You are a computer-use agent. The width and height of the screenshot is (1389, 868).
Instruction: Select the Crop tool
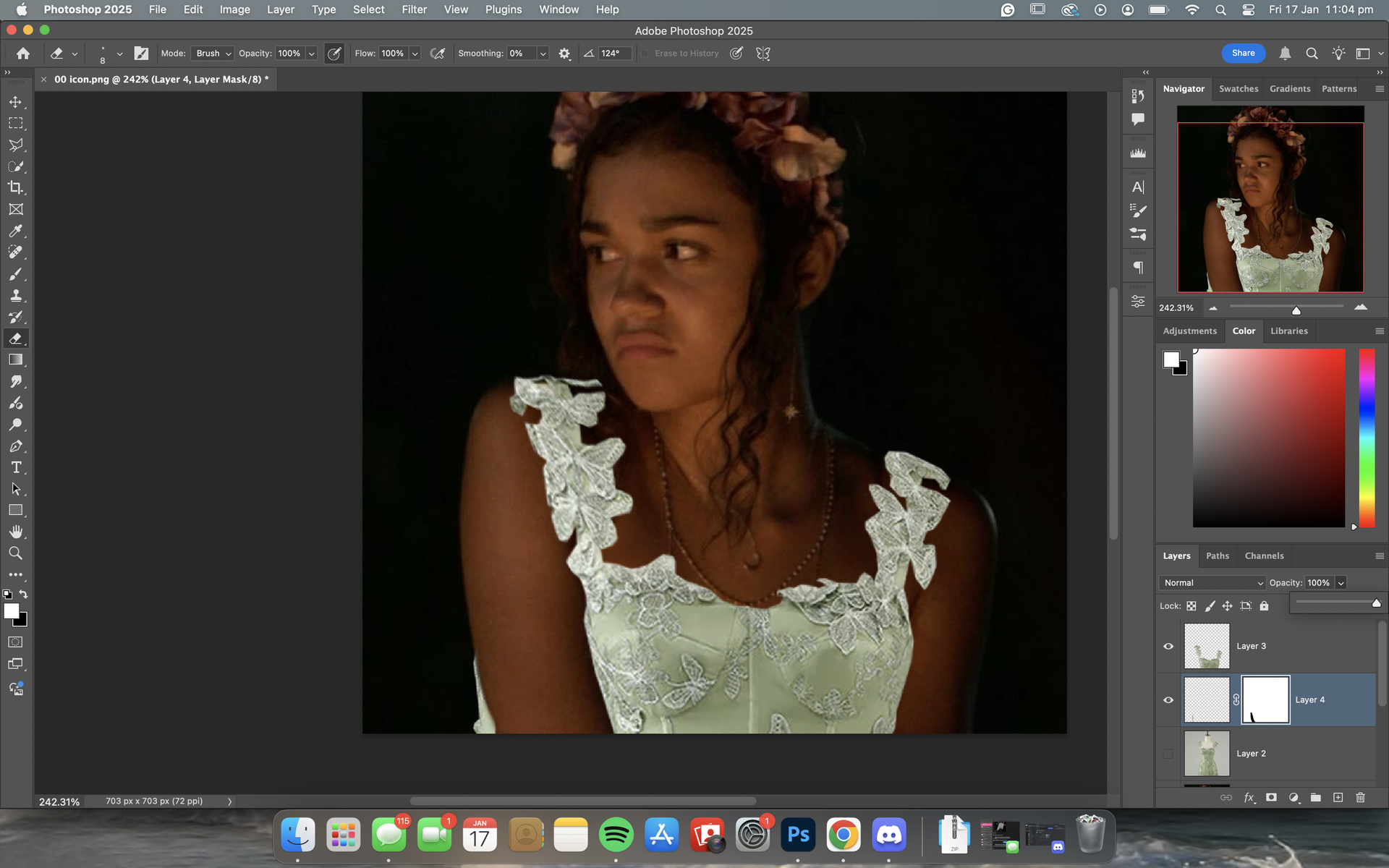pyautogui.click(x=15, y=188)
